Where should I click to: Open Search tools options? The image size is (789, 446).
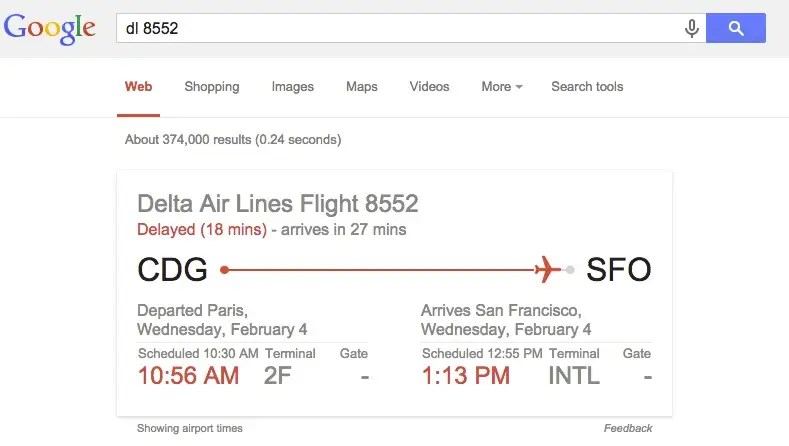point(587,87)
